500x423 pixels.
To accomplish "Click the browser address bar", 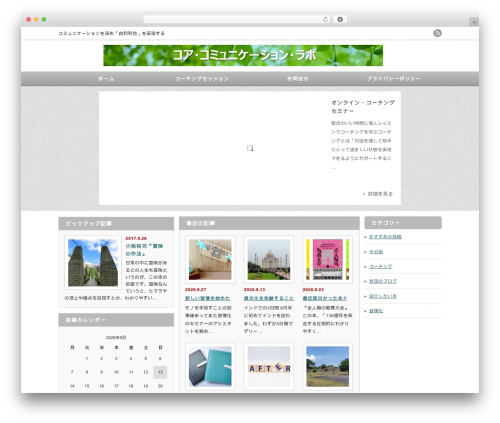I will point(237,19).
